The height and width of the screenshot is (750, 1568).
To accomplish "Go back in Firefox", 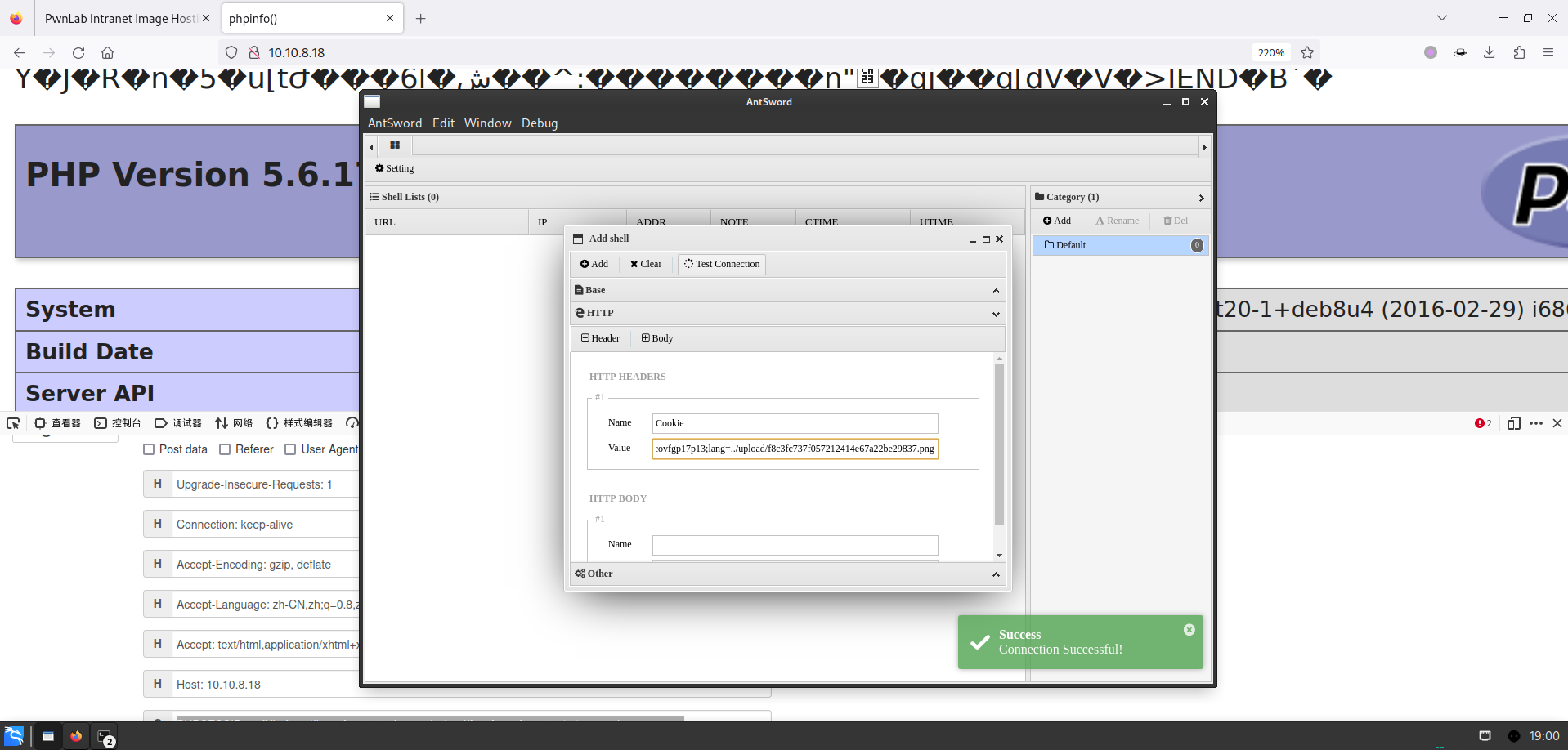I will [x=20, y=52].
